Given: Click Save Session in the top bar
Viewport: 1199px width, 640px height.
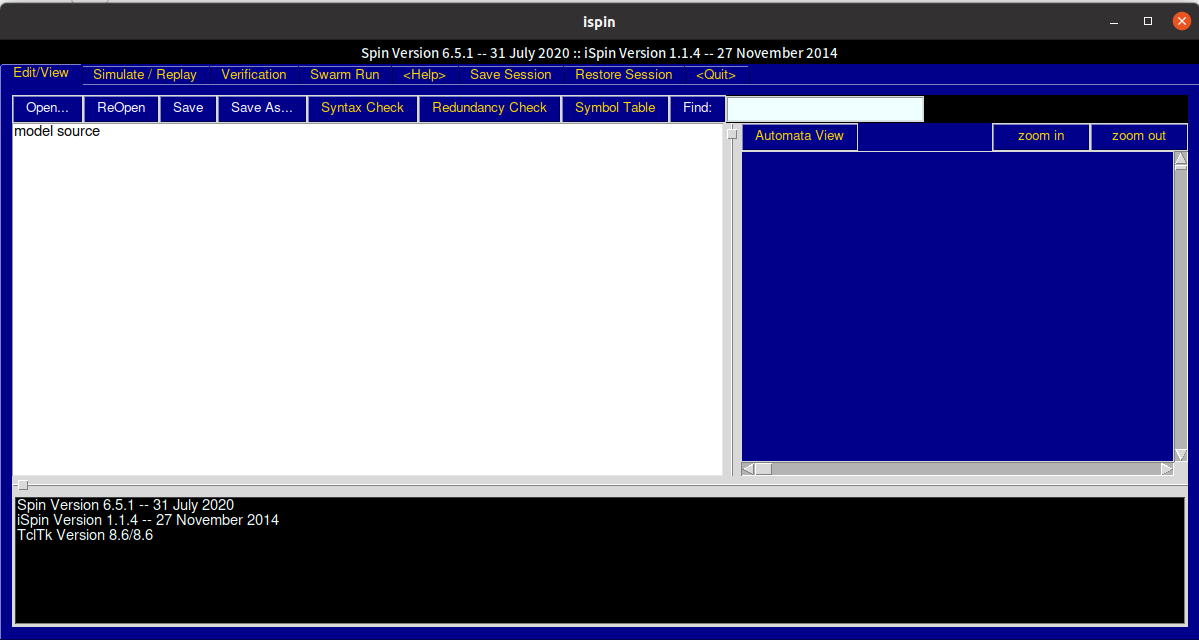Looking at the screenshot, I should coord(511,75).
